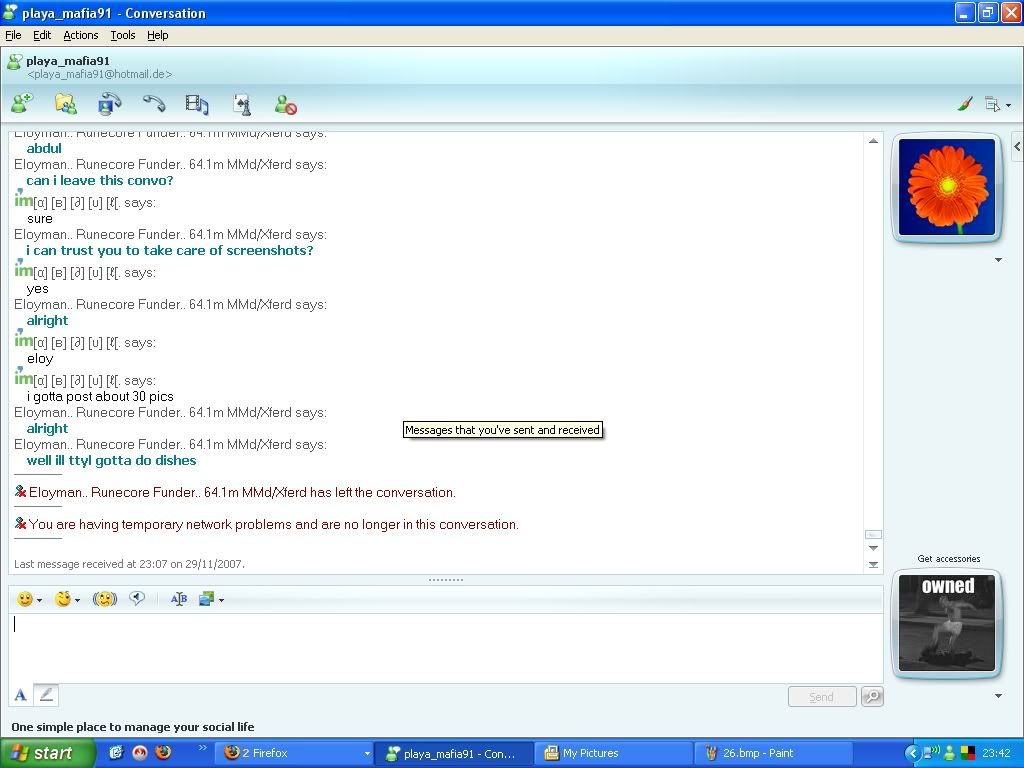Click the contact's flower display picture
1024x768 pixels.
pyautogui.click(x=946, y=187)
